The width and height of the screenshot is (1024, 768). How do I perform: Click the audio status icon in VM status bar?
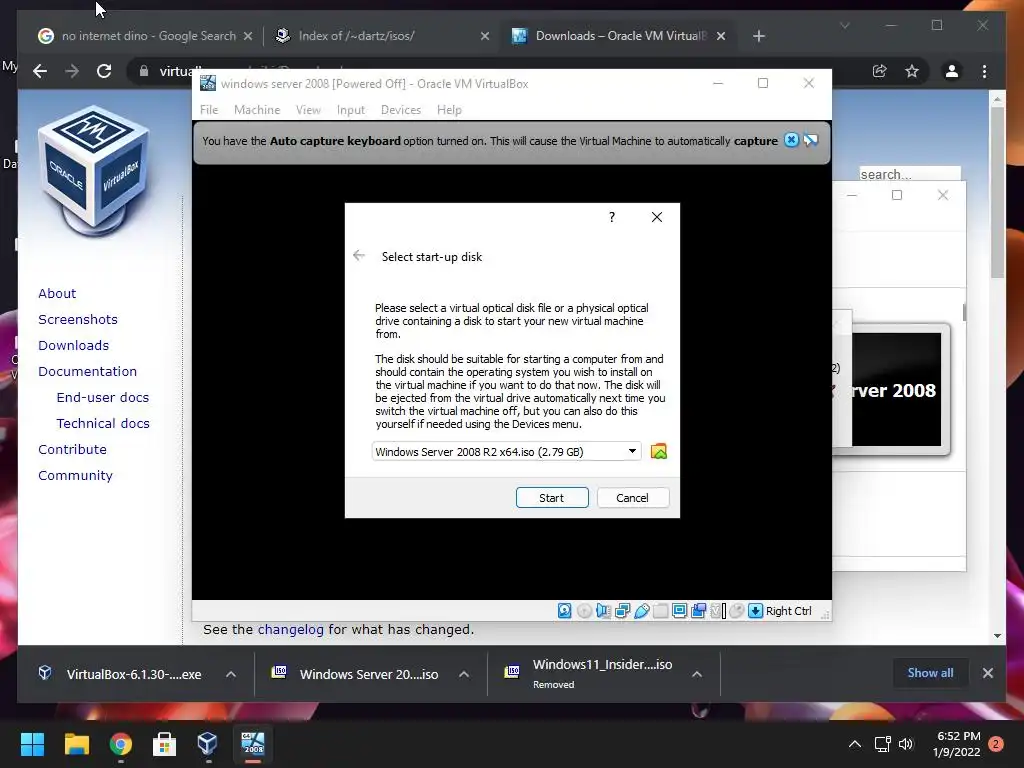(603, 611)
